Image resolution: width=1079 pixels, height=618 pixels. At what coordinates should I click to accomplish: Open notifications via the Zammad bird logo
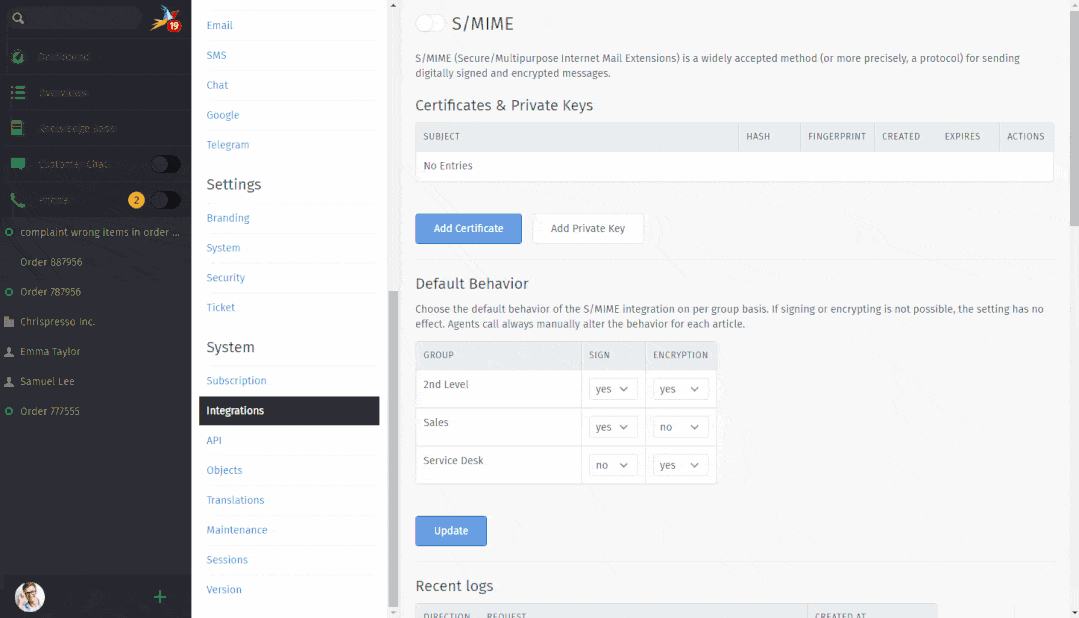click(165, 19)
